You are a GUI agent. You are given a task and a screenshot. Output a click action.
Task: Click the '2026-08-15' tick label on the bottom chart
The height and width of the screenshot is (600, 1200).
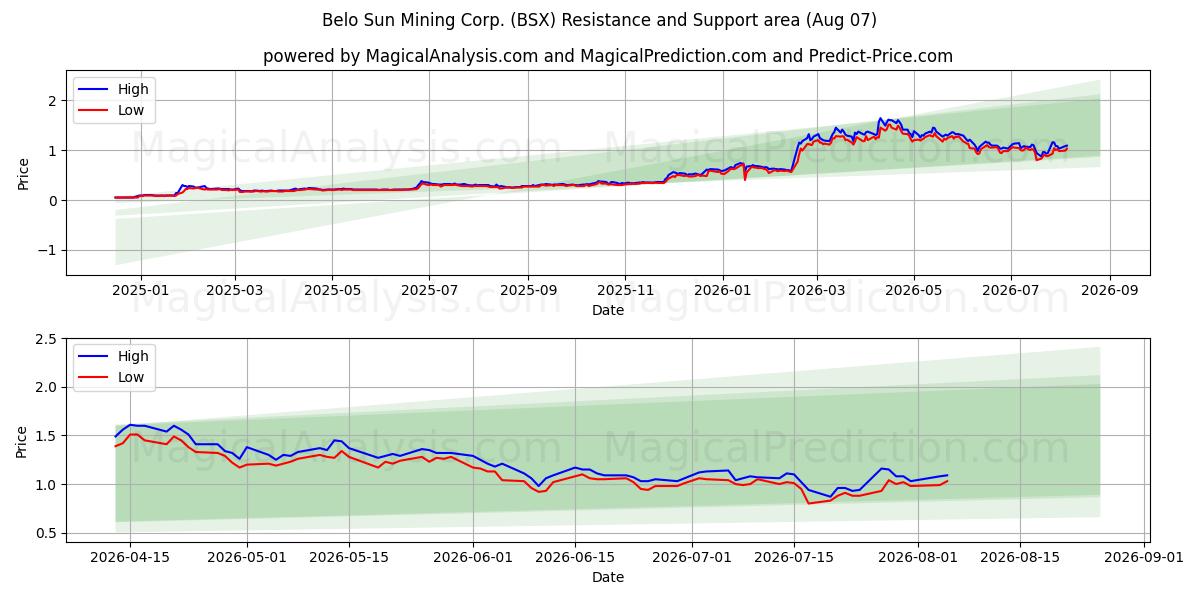coord(1020,557)
